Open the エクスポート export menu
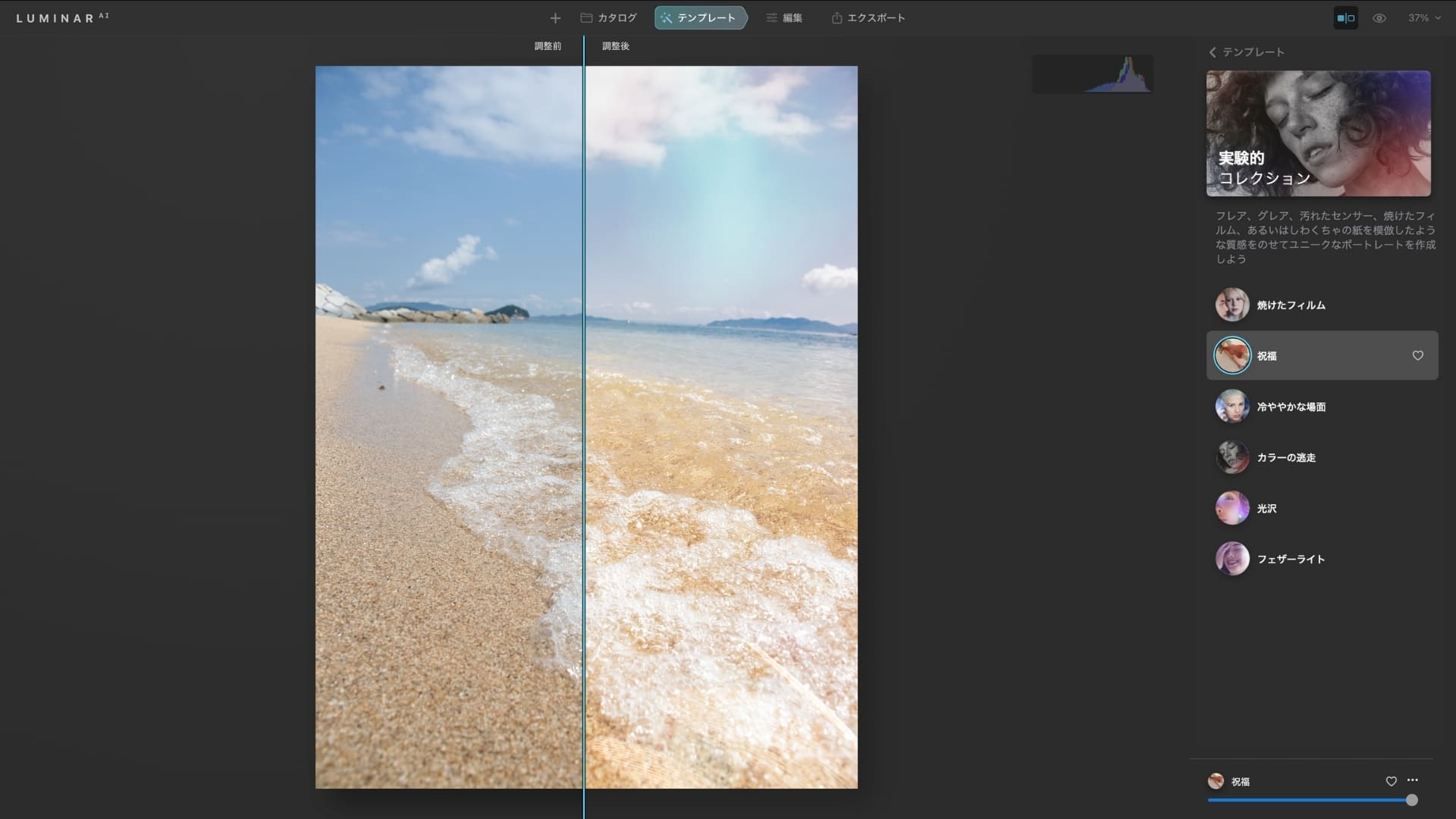The width and height of the screenshot is (1456, 819). point(868,18)
